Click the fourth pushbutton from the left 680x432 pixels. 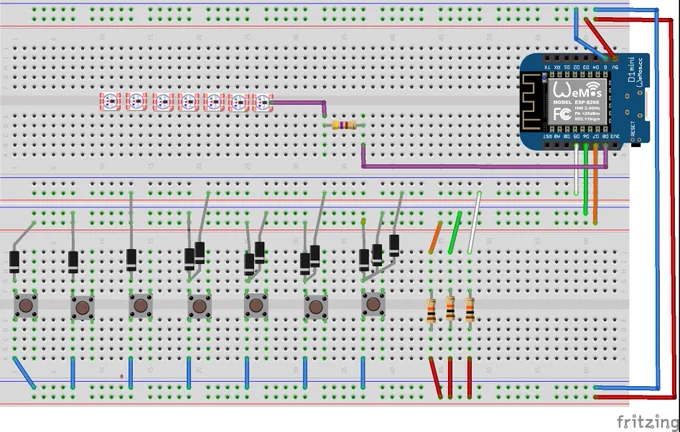(x=199, y=306)
